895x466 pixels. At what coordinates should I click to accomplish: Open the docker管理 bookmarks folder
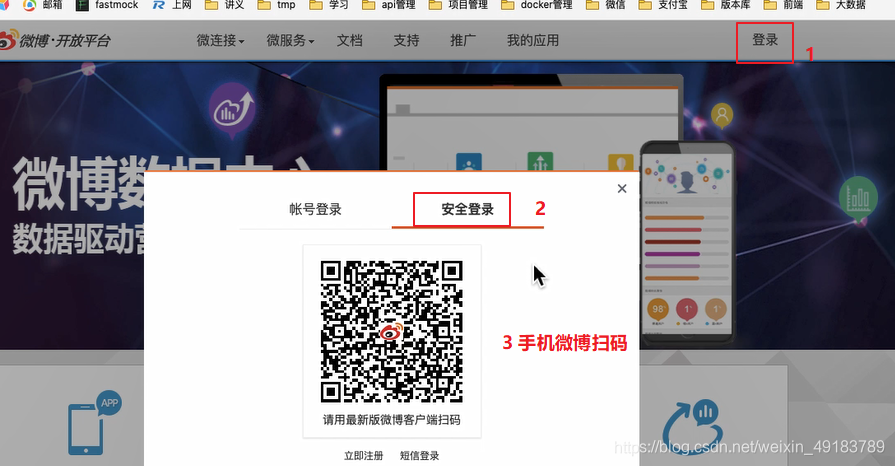pyautogui.click(x=537, y=5)
